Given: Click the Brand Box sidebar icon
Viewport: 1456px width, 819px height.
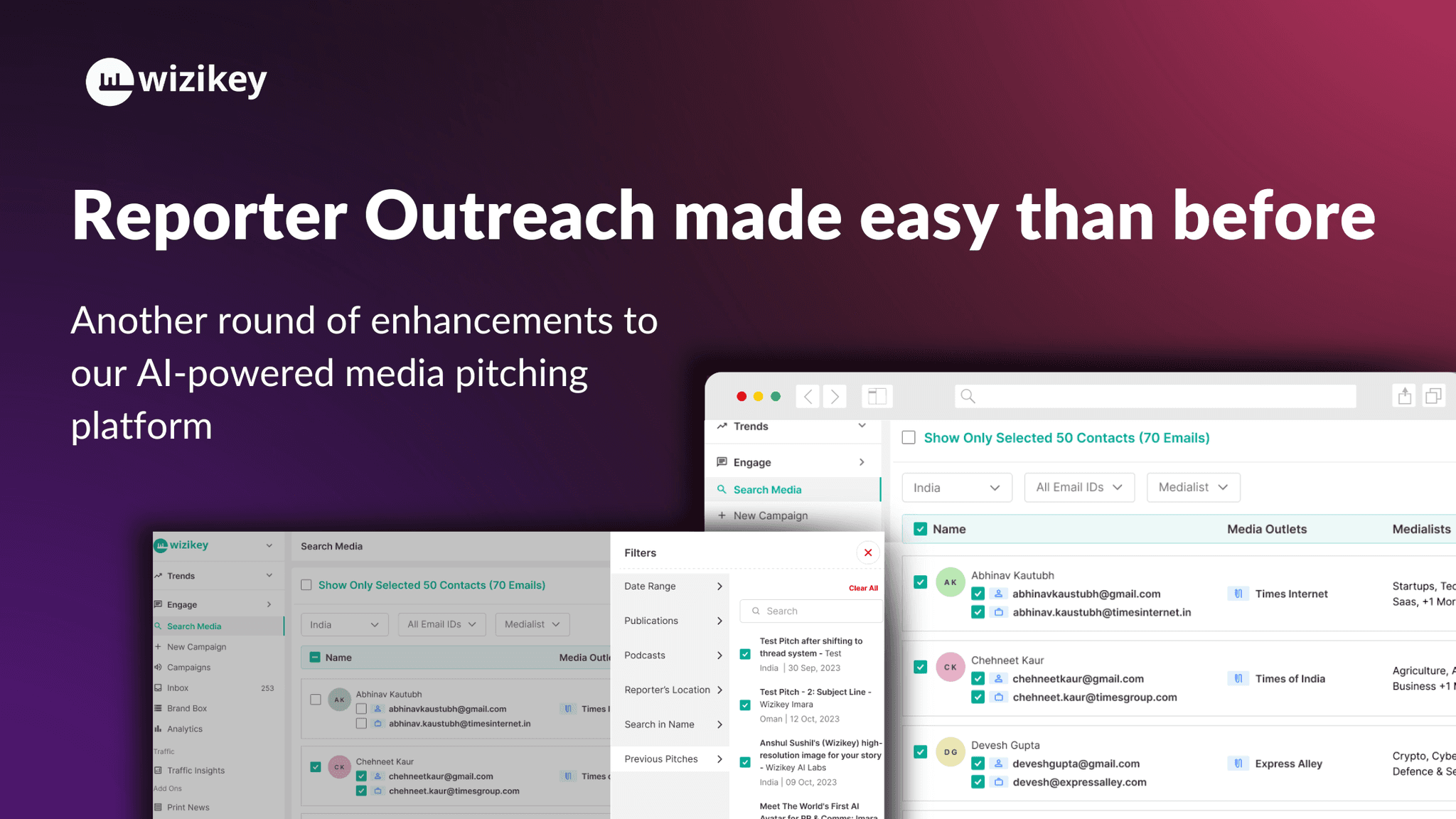Looking at the screenshot, I should pyautogui.click(x=164, y=707).
